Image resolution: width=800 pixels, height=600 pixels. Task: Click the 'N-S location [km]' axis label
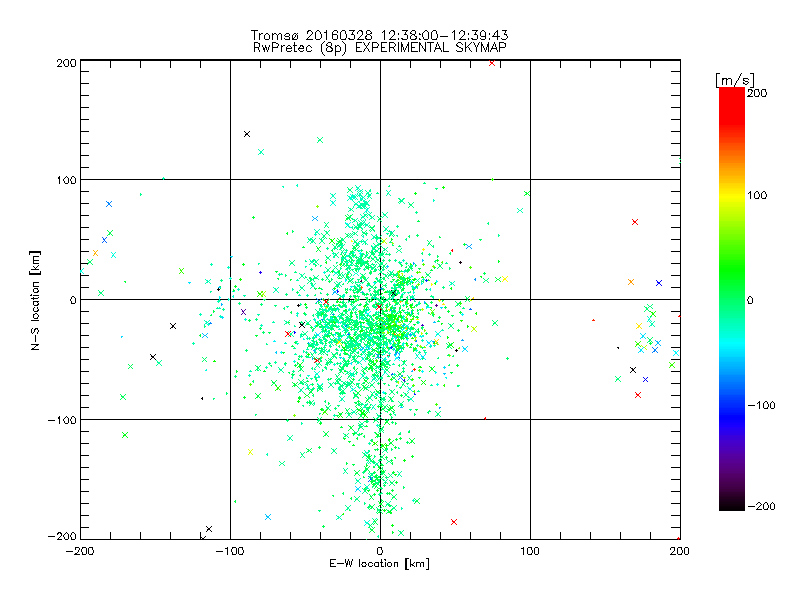click(x=35, y=301)
